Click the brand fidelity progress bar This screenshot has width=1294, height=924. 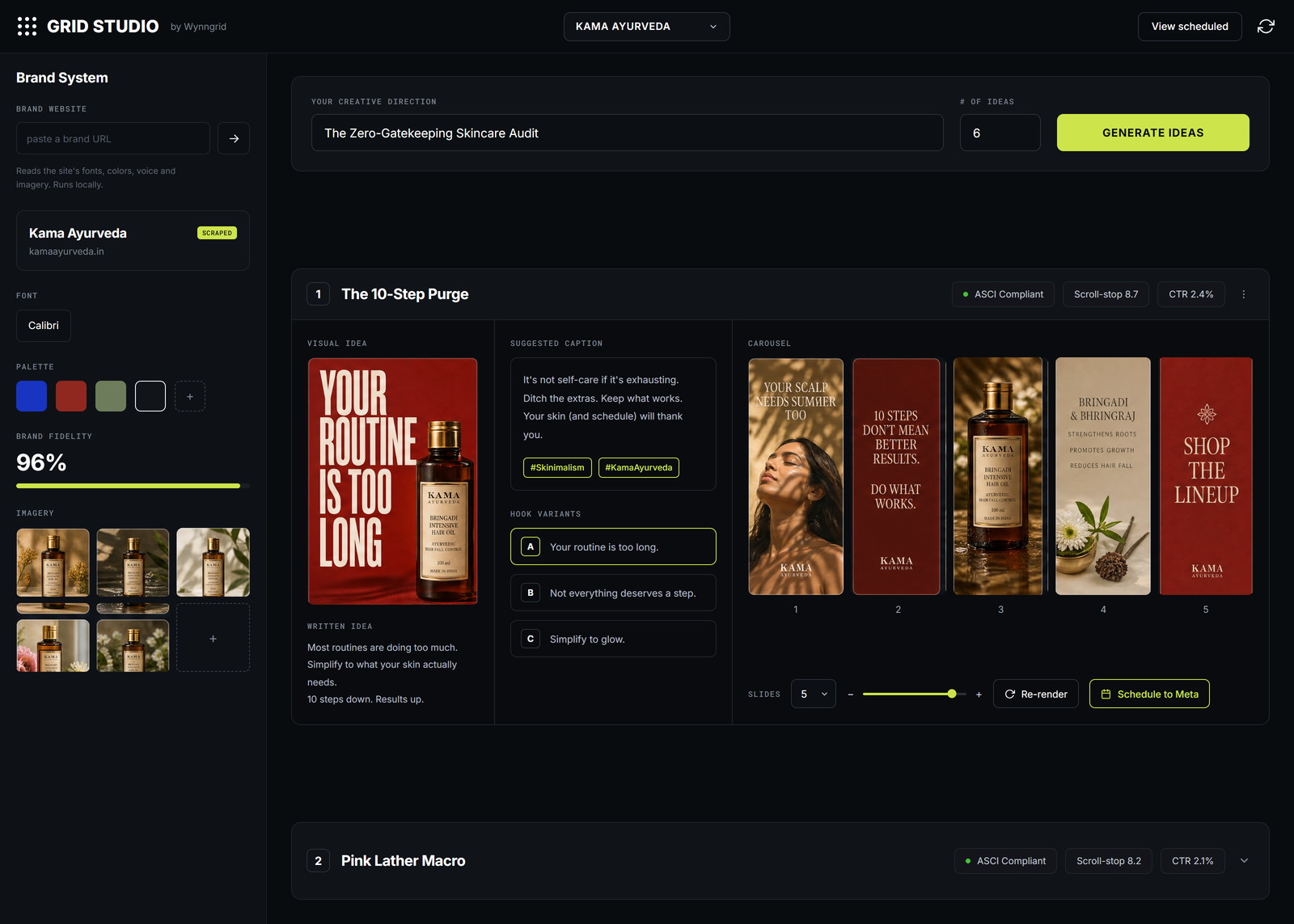[133, 486]
